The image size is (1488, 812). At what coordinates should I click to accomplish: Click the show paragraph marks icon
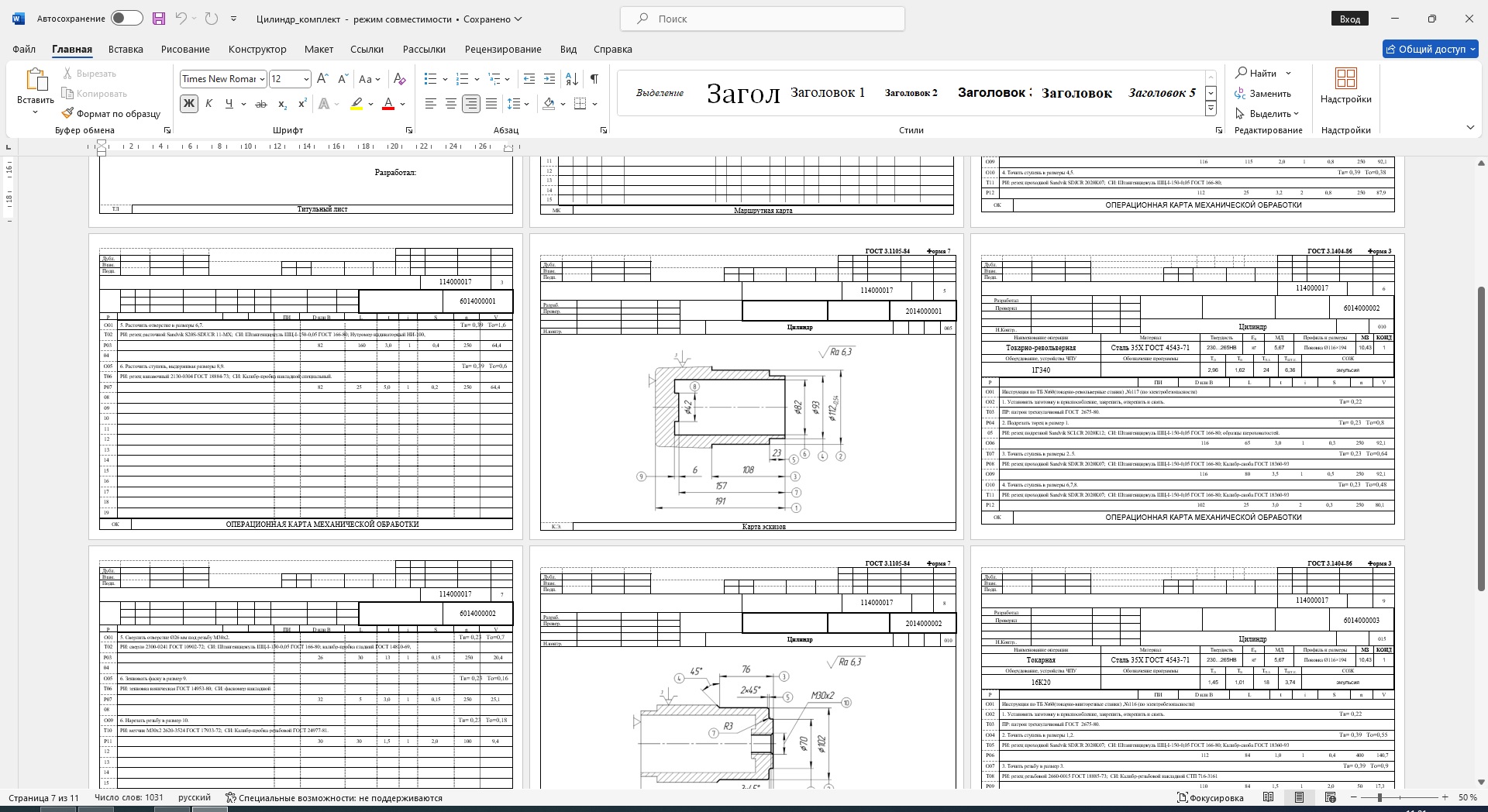point(594,78)
